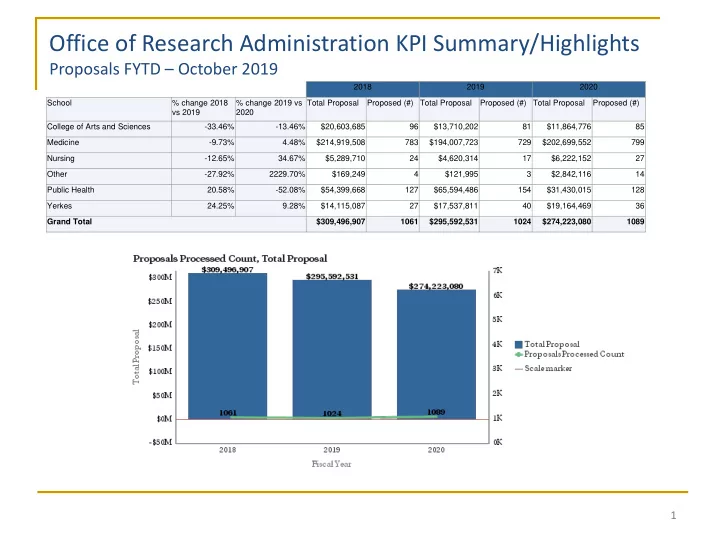720x540 pixels.
Task: Select the 1089 grand total count cell
Action: click(619, 222)
